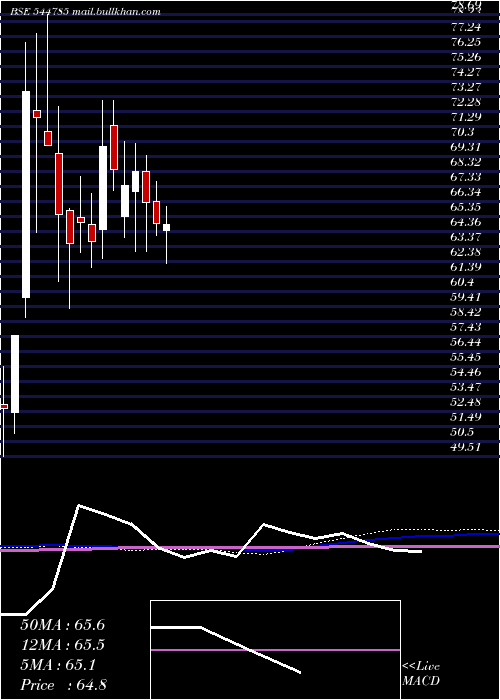Click the 75.26 price axis label
The width and height of the screenshot is (500, 700).
pos(466,57)
